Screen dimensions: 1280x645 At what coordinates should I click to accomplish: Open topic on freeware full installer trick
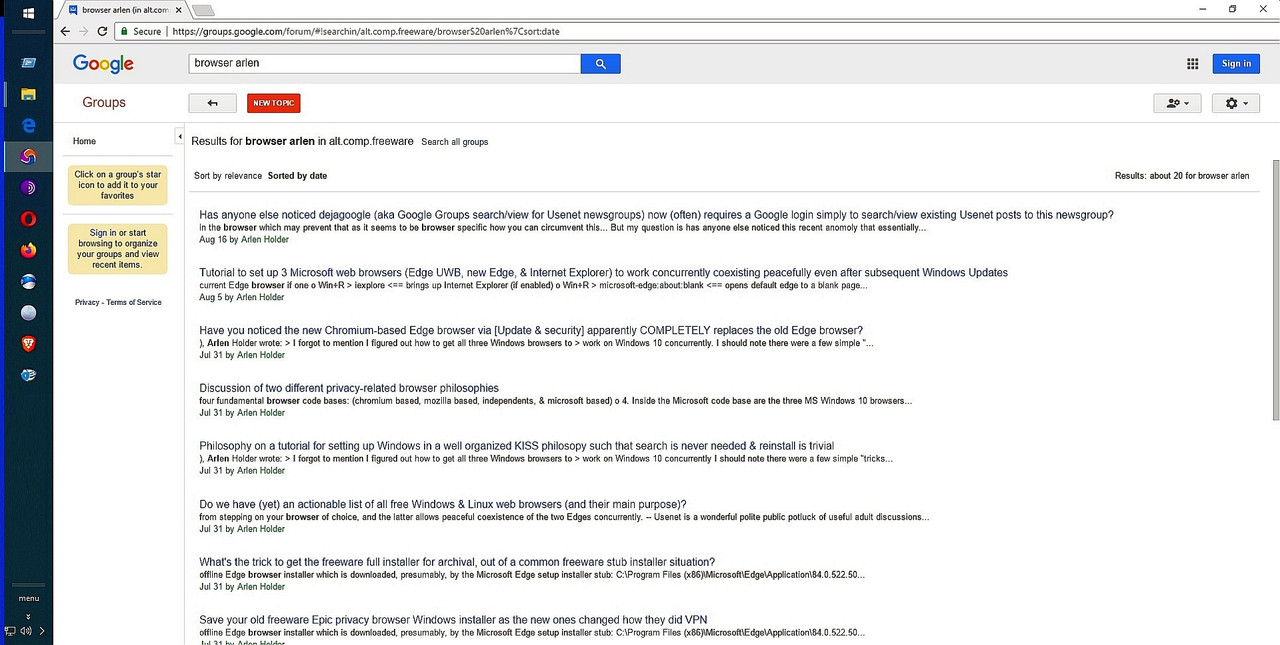pyautogui.click(x=457, y=562)
